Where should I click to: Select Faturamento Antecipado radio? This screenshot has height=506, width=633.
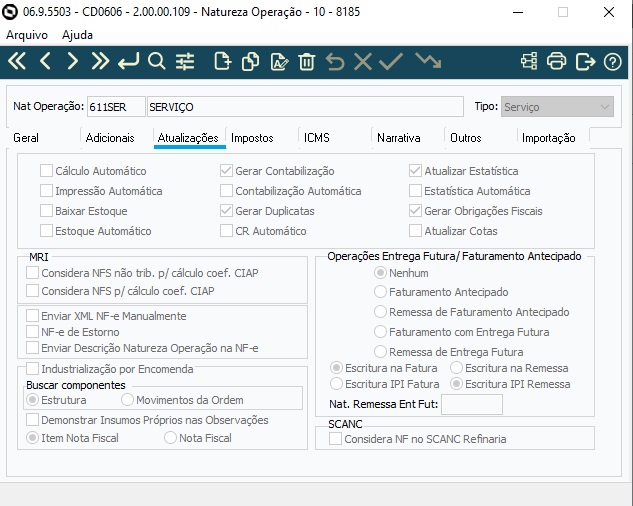coord(380,292)
